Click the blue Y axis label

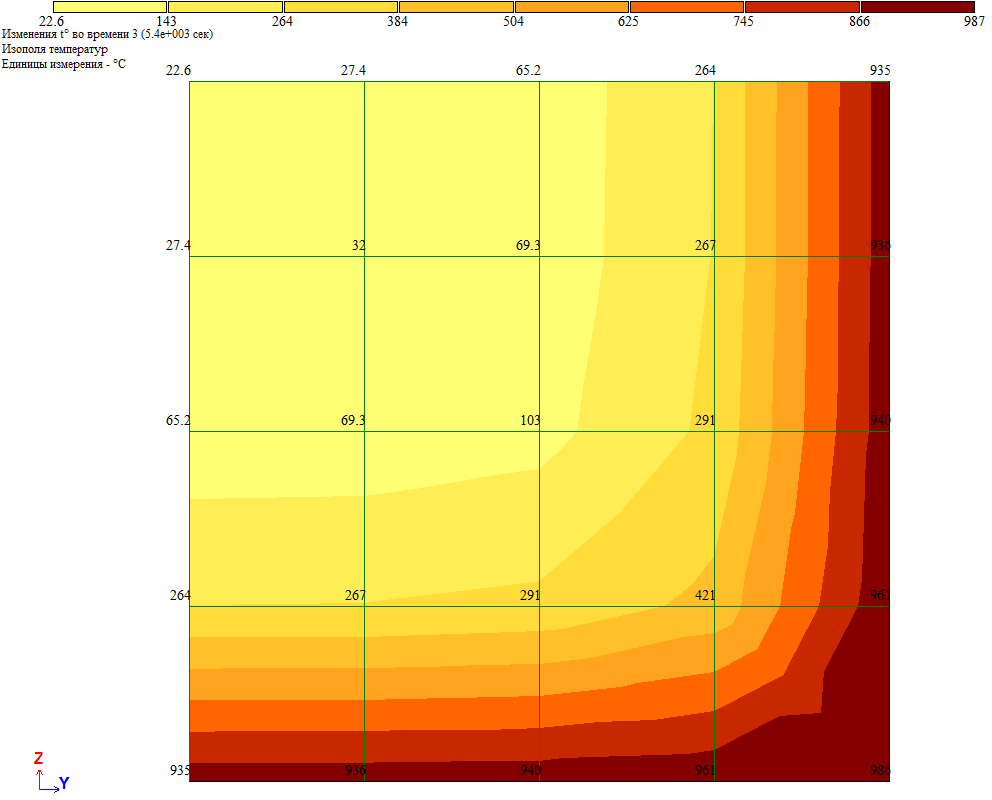(x=63, y=784)
